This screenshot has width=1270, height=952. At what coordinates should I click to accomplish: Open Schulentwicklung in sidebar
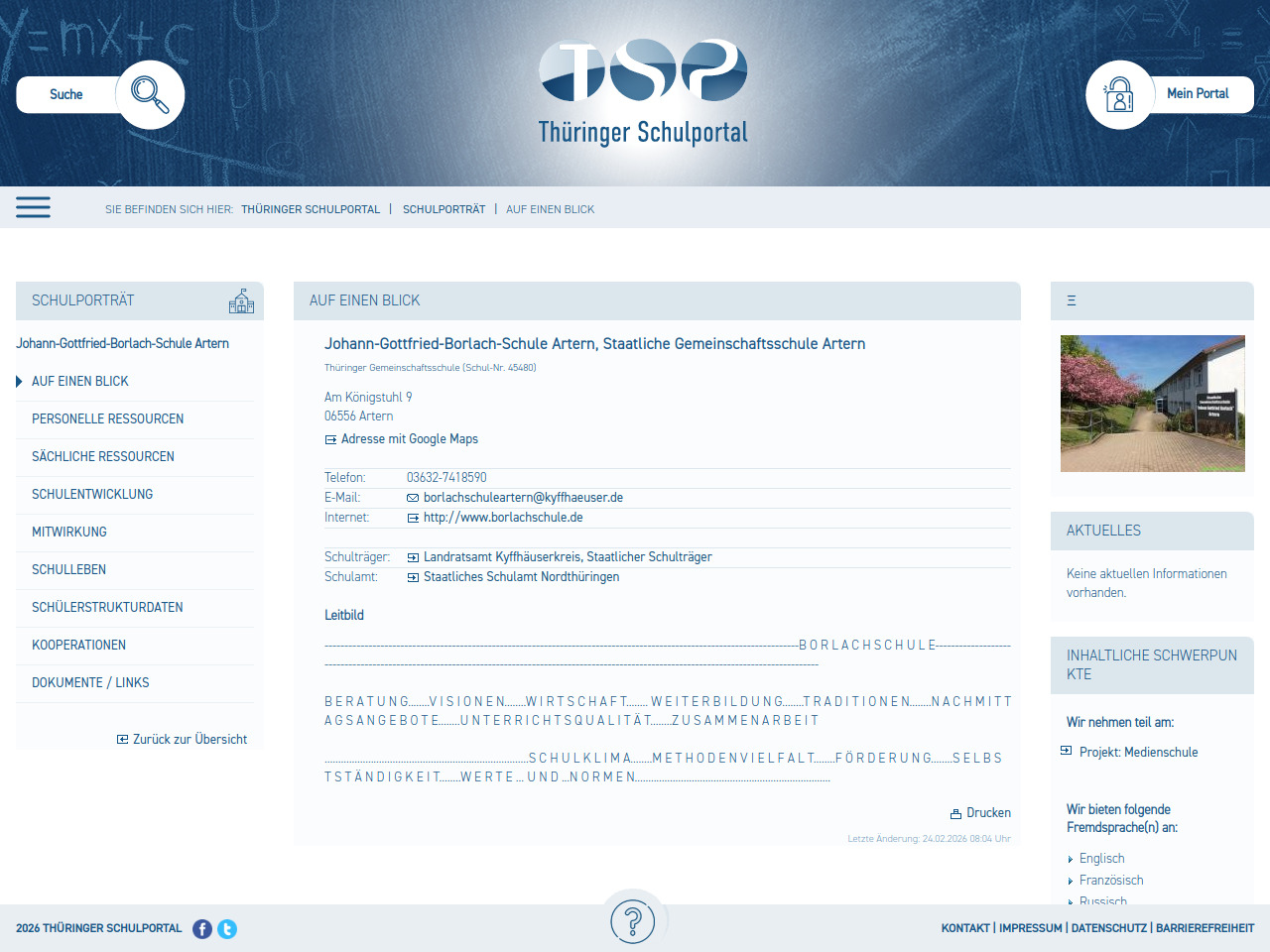coord(92,495)
